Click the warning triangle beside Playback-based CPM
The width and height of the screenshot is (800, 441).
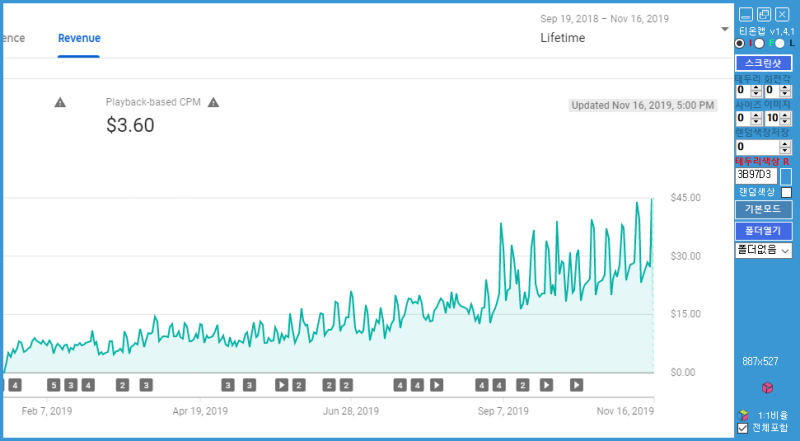(x=213, y=103)
